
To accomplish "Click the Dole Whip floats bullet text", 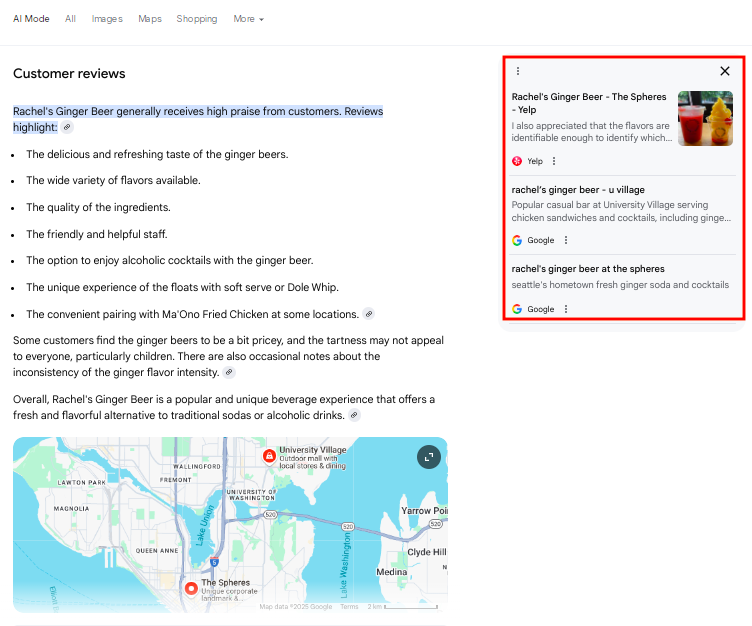I will coord(182,287).
